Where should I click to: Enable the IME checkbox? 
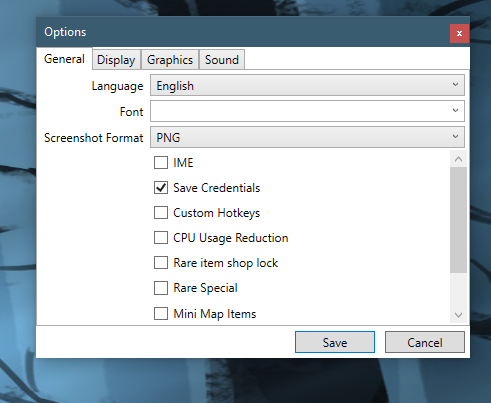coord(161,163)
